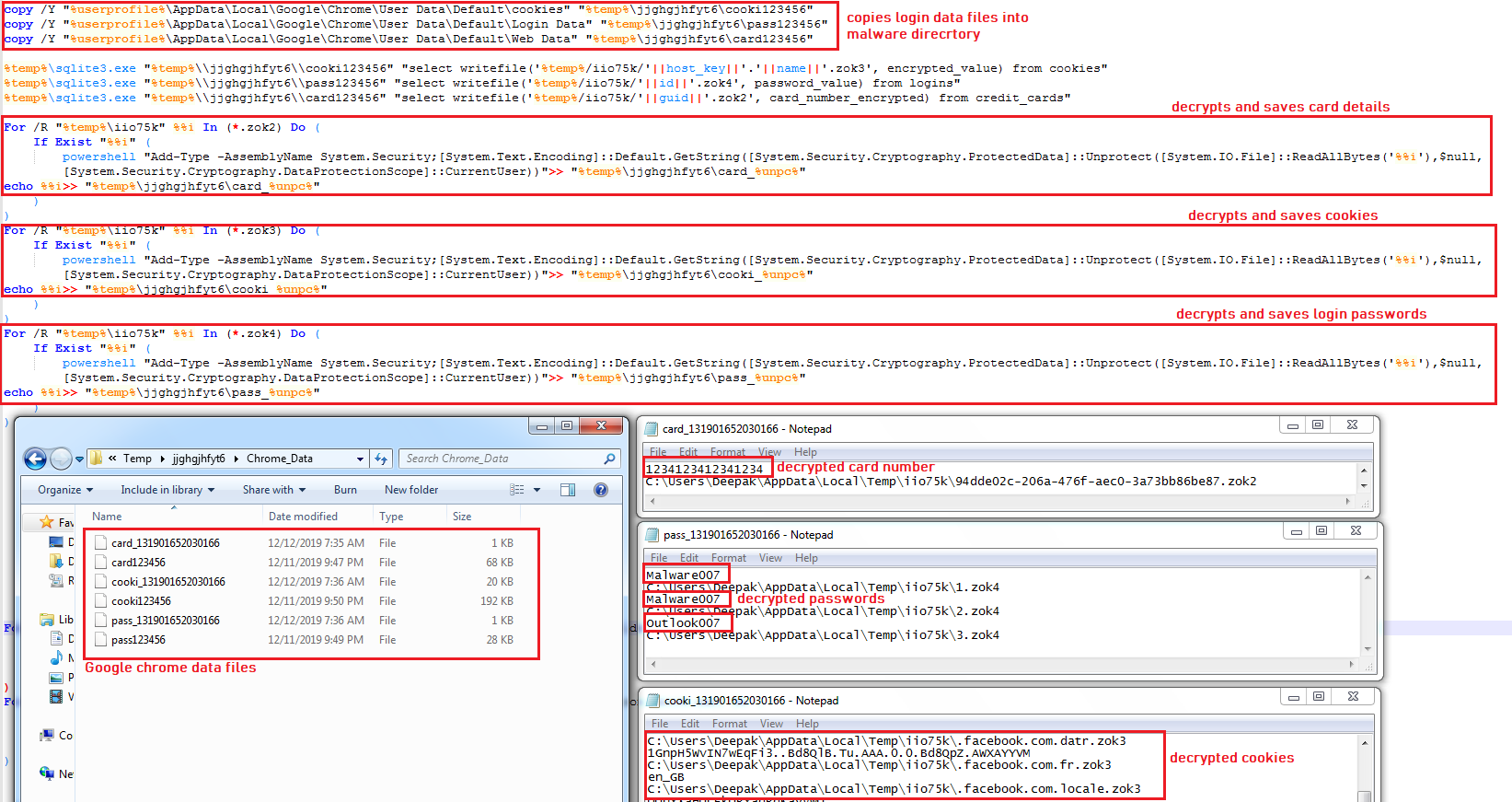1512x802 pixels.
Task: Open the view options dropdown arrow
Action: point(537,490)
